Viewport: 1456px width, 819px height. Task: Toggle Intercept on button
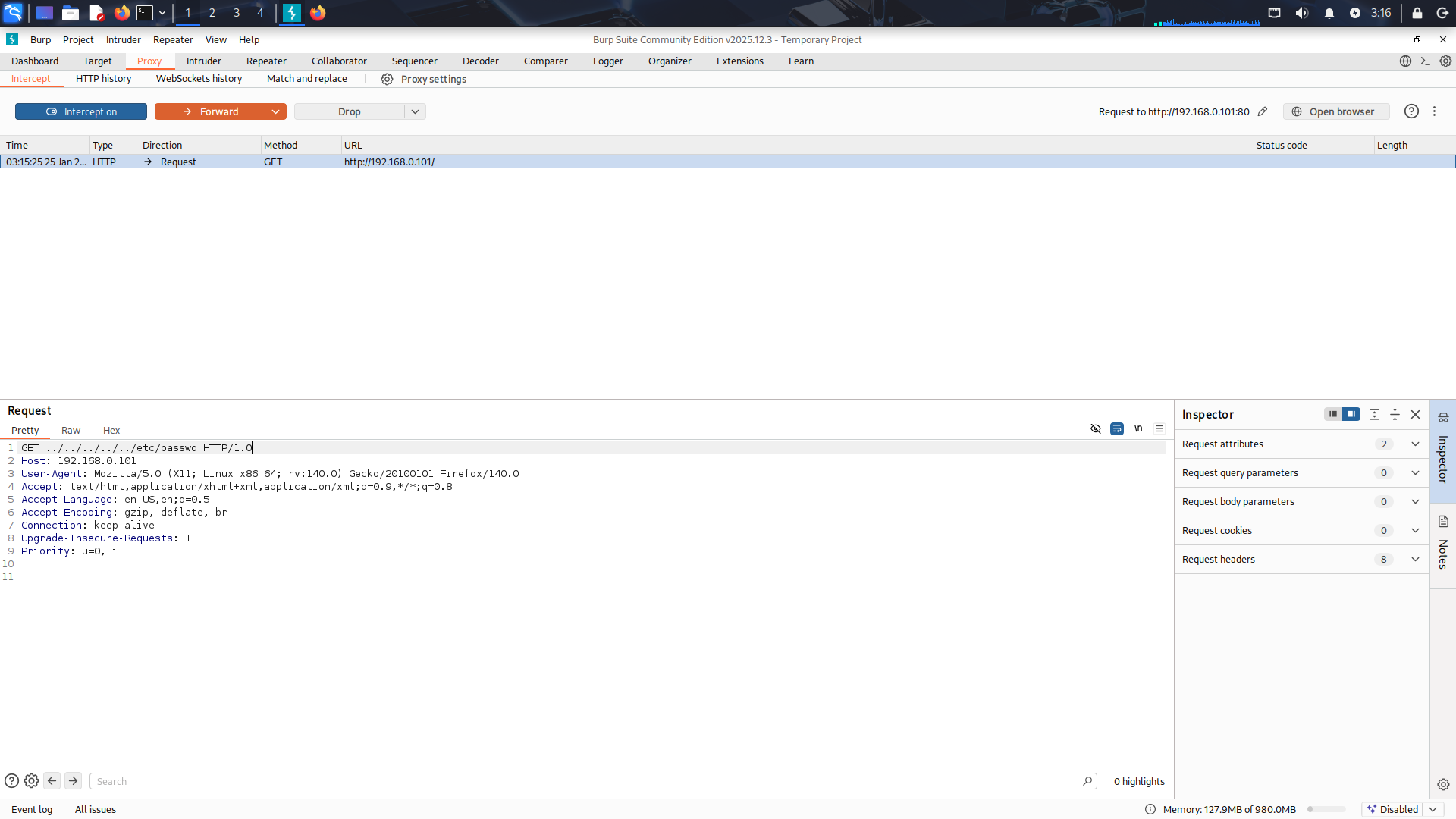point(81,111)
